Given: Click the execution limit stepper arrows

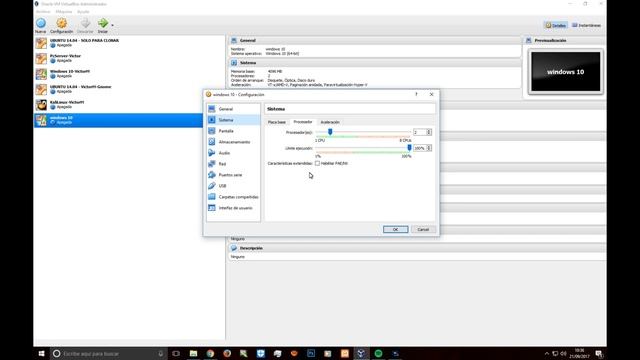Looking at the screenshot, I should click(429, 148).
